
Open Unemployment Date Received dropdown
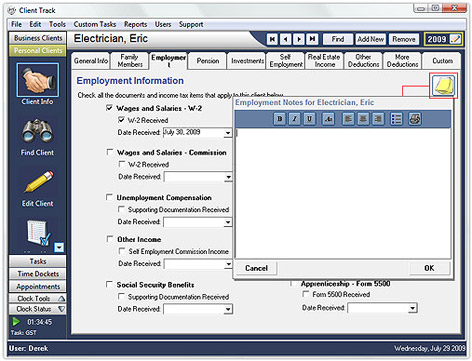pos(228,222)
